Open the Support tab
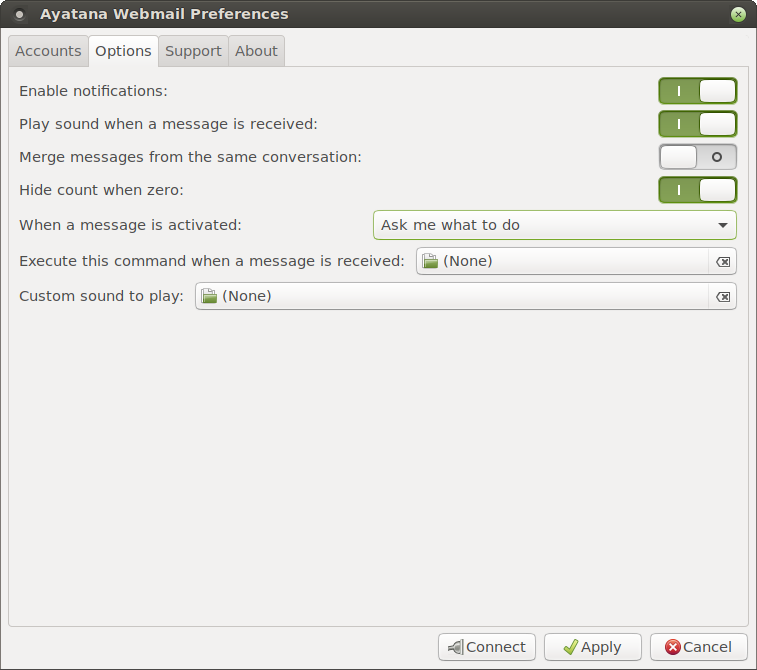The height and width of the screenshot is (670, 757). [x=193, y=51]
